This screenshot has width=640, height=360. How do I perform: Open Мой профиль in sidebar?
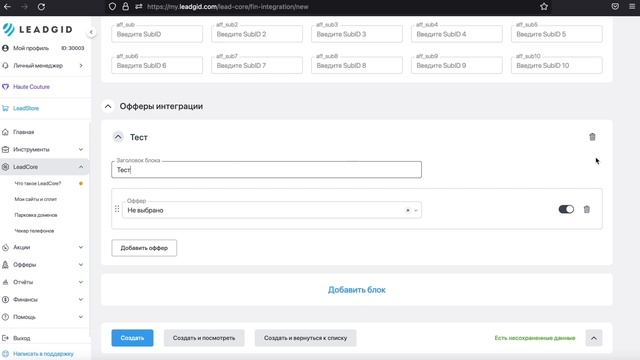click(x=31, y=48)
